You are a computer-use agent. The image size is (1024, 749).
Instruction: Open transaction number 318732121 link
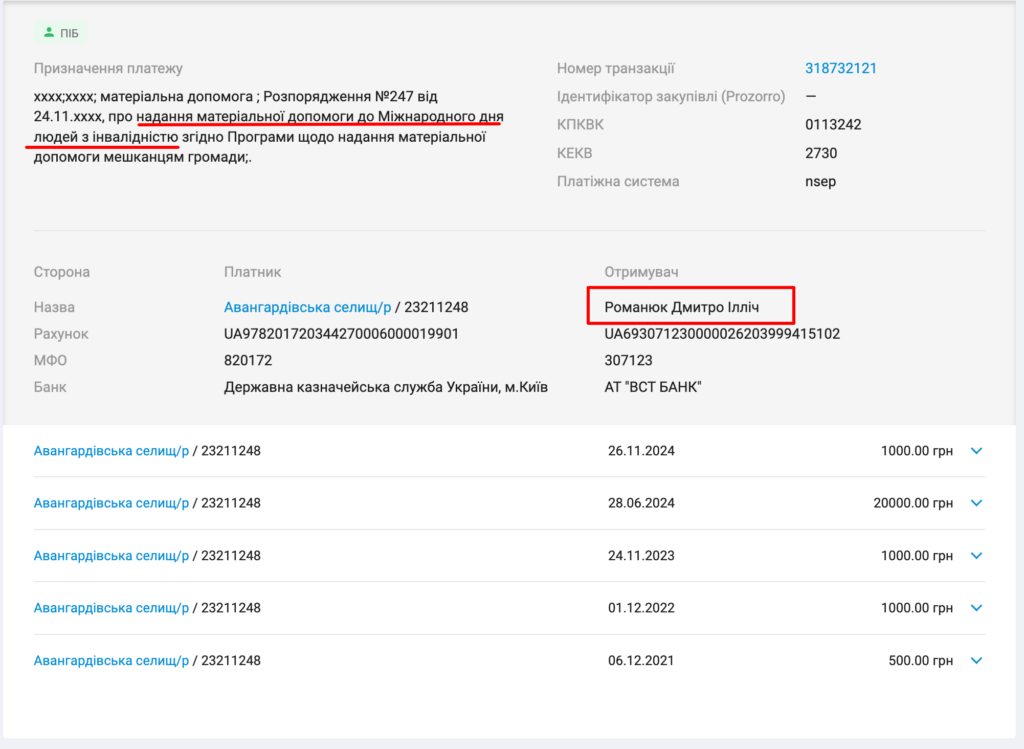(840, 68)
